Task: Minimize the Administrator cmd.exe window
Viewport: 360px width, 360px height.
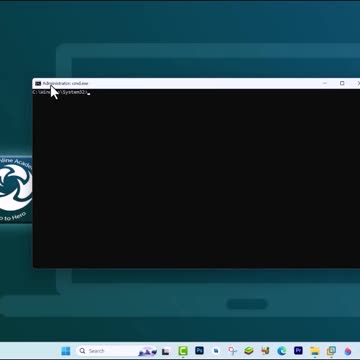Action: pyautogui.click(x=325, y=83)
